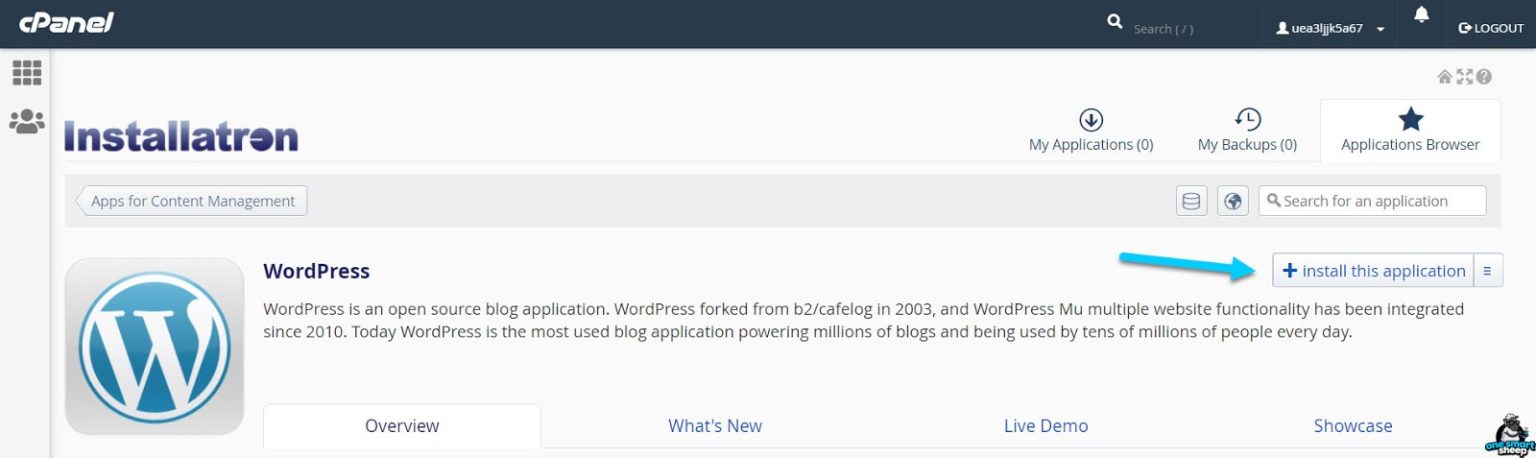Screen dimensions: 1536x458
Task: Click the Installatron logo
Action: tap(181, 136)
